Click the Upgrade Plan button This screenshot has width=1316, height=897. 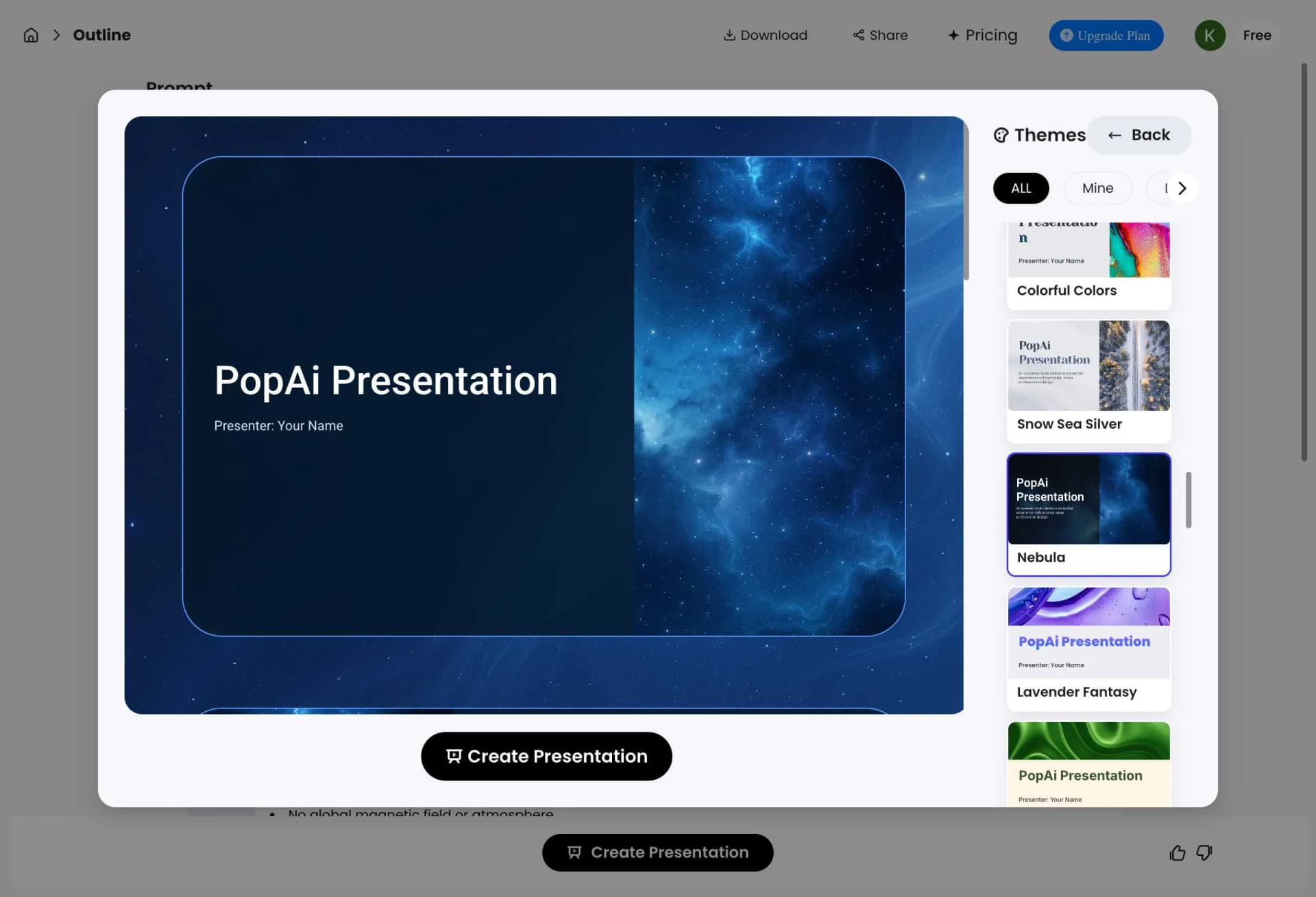coord(1106,35)
